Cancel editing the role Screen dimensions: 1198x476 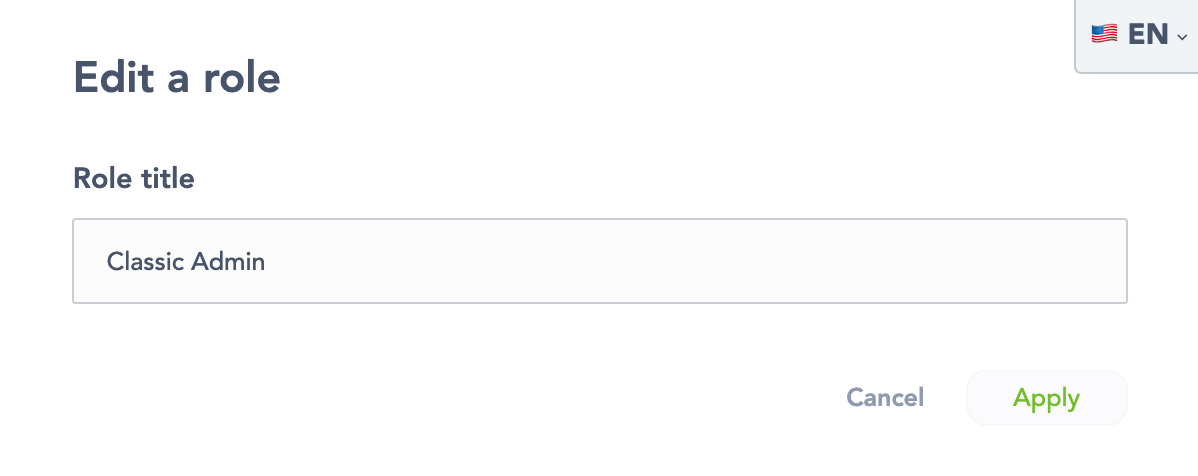pyautogui.click(x=885, y=398)
